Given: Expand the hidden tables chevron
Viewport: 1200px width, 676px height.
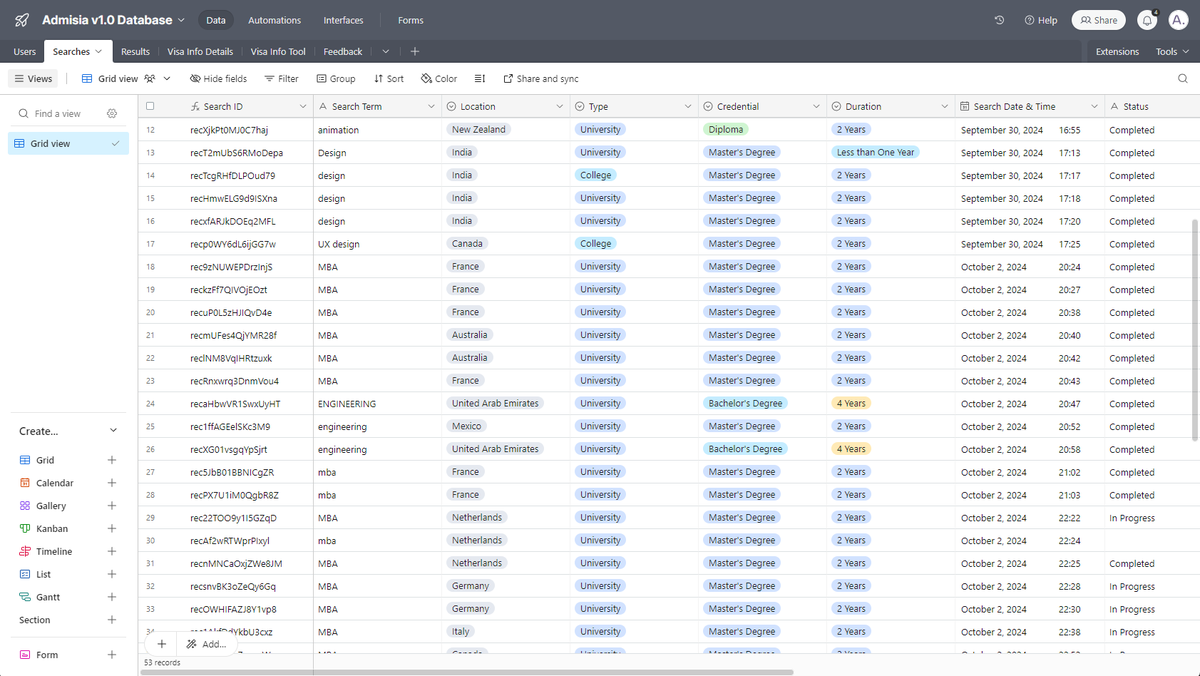Looking at the screenshot, I should click(x=386, y=51).
